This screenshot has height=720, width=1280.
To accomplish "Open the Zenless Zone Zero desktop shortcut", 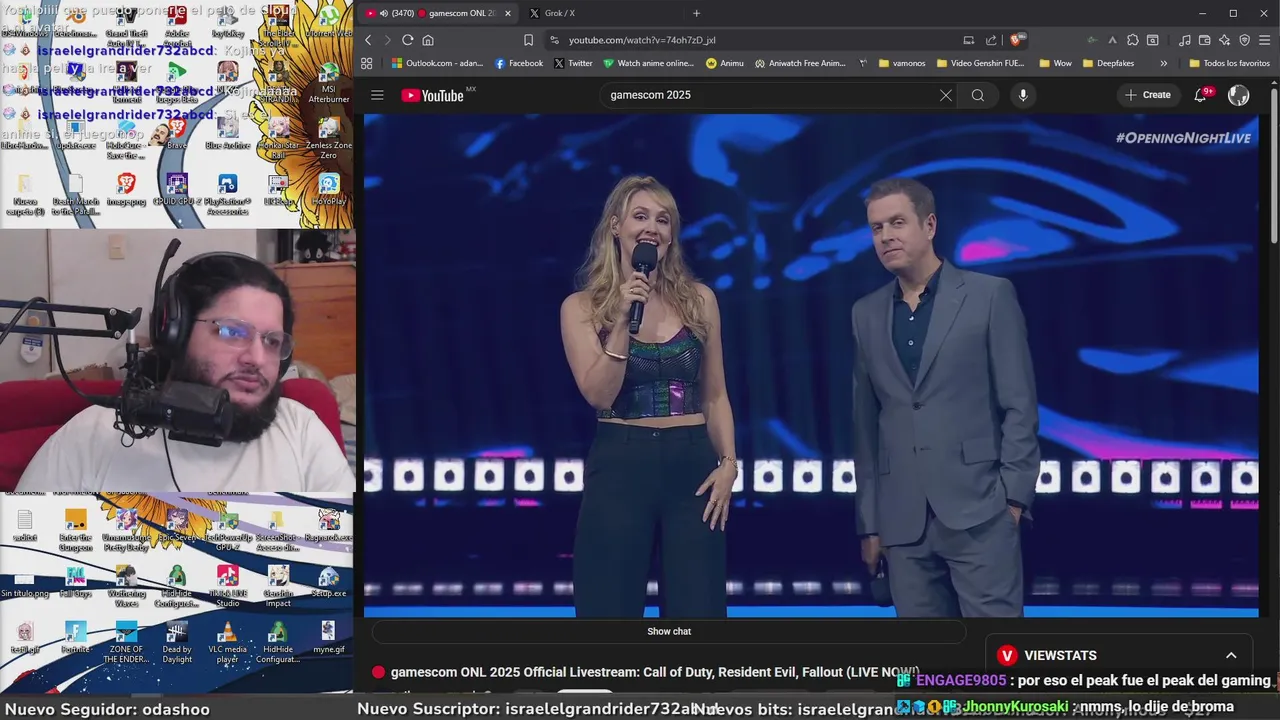I will 329,138.
